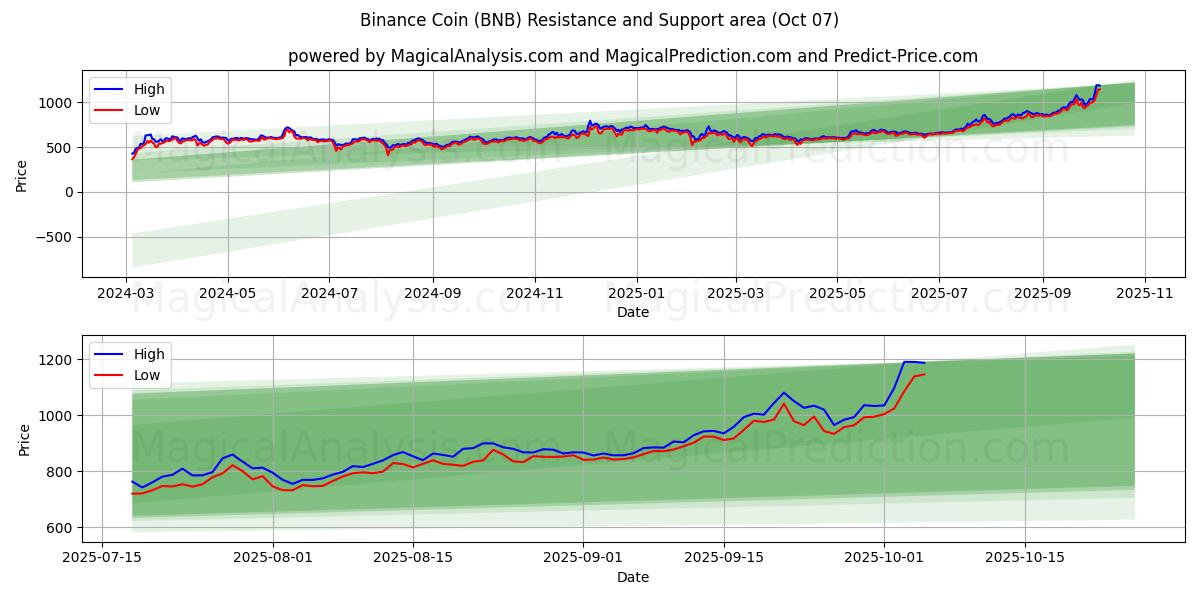1200x600 pixels.
Task: Click the 2025-01 tick on top chart x-axis
Action: (x=637, y=295)
